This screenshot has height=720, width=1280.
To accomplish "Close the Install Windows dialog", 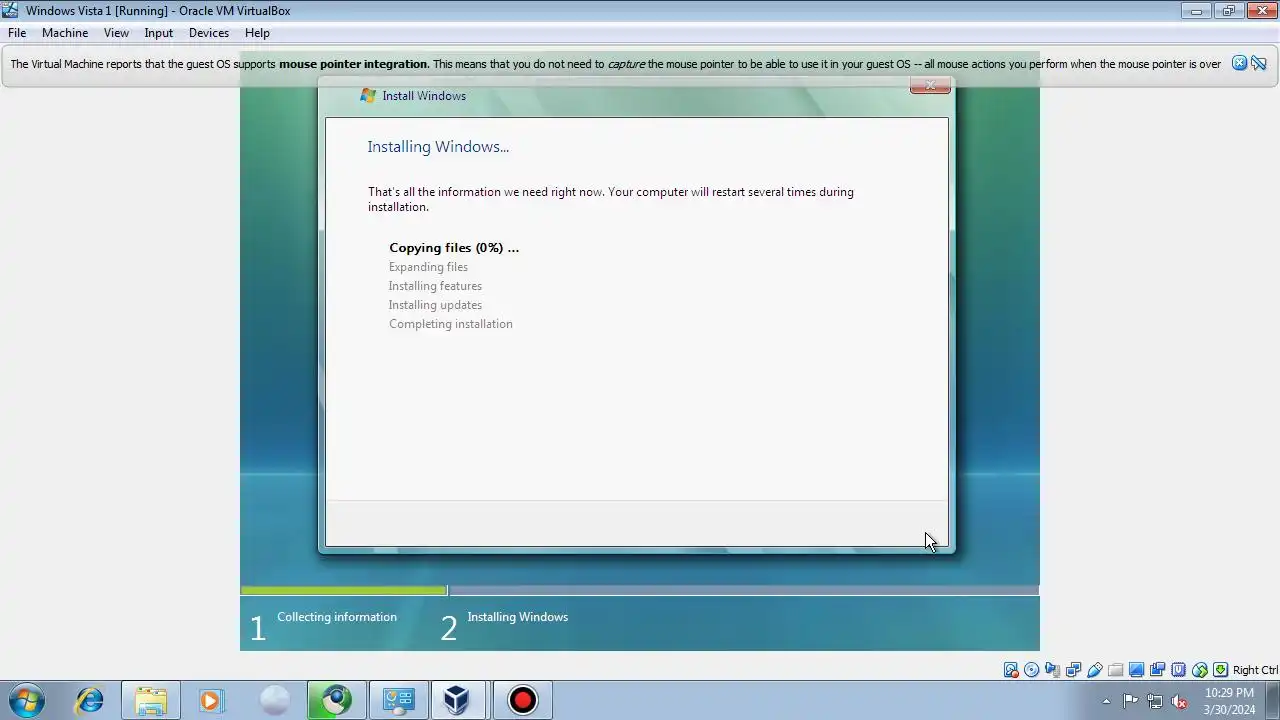I will (x=930, y=86).
